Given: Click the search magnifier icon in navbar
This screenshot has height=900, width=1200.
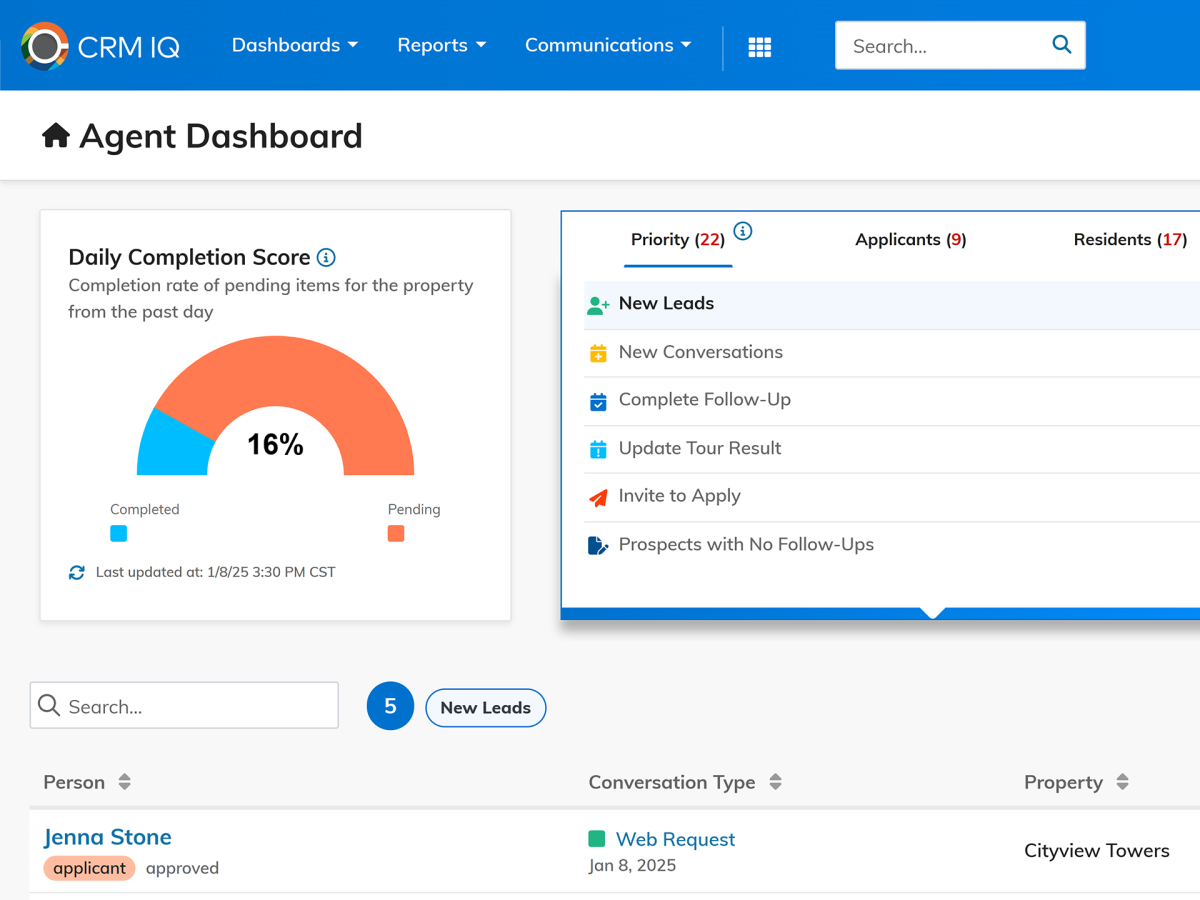Looking at the screenshot, I should [x=1061, y=44].
